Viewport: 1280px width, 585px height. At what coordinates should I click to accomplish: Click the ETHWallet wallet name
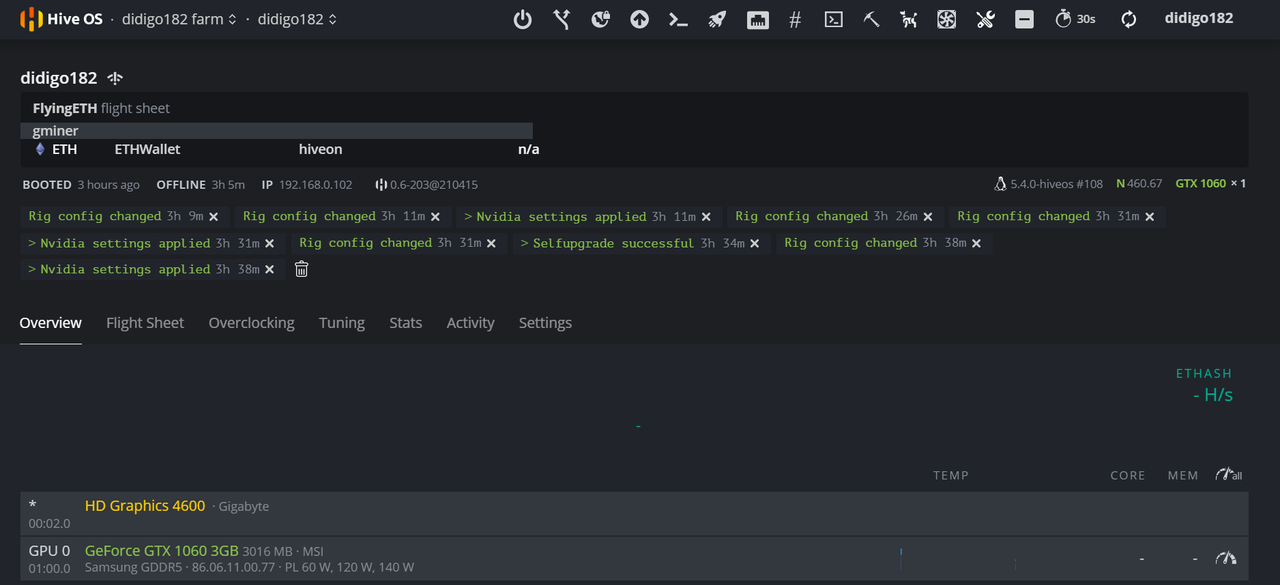coord(148,149)
